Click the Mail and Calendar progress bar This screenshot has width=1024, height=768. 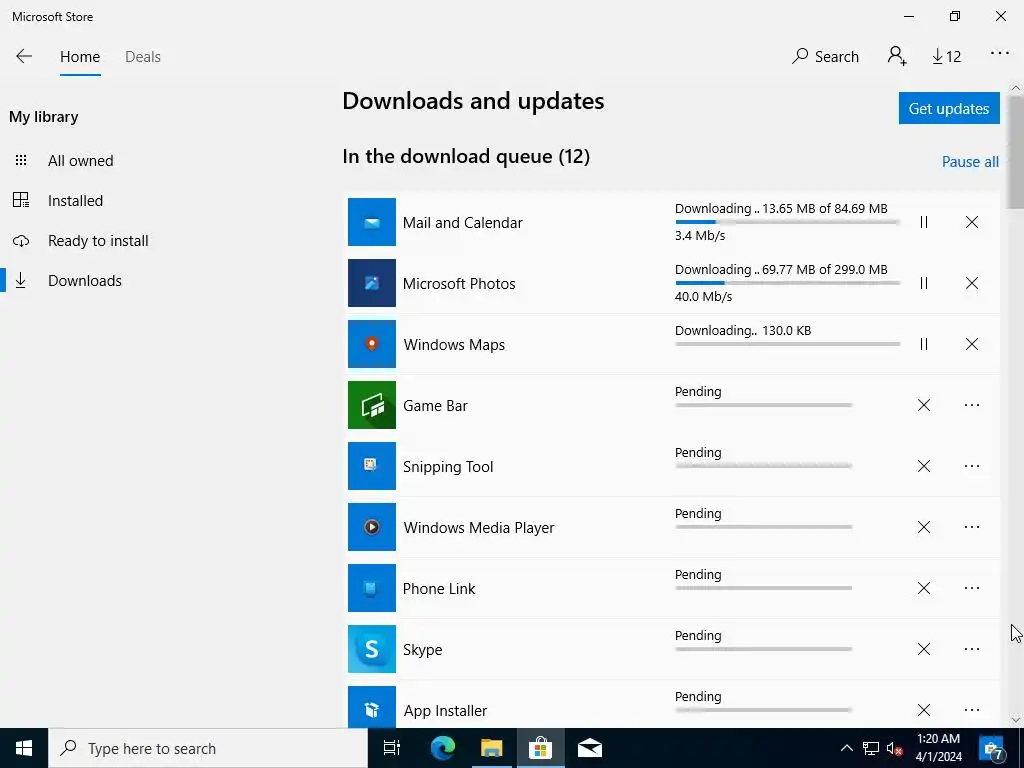[x=788, y=222]
